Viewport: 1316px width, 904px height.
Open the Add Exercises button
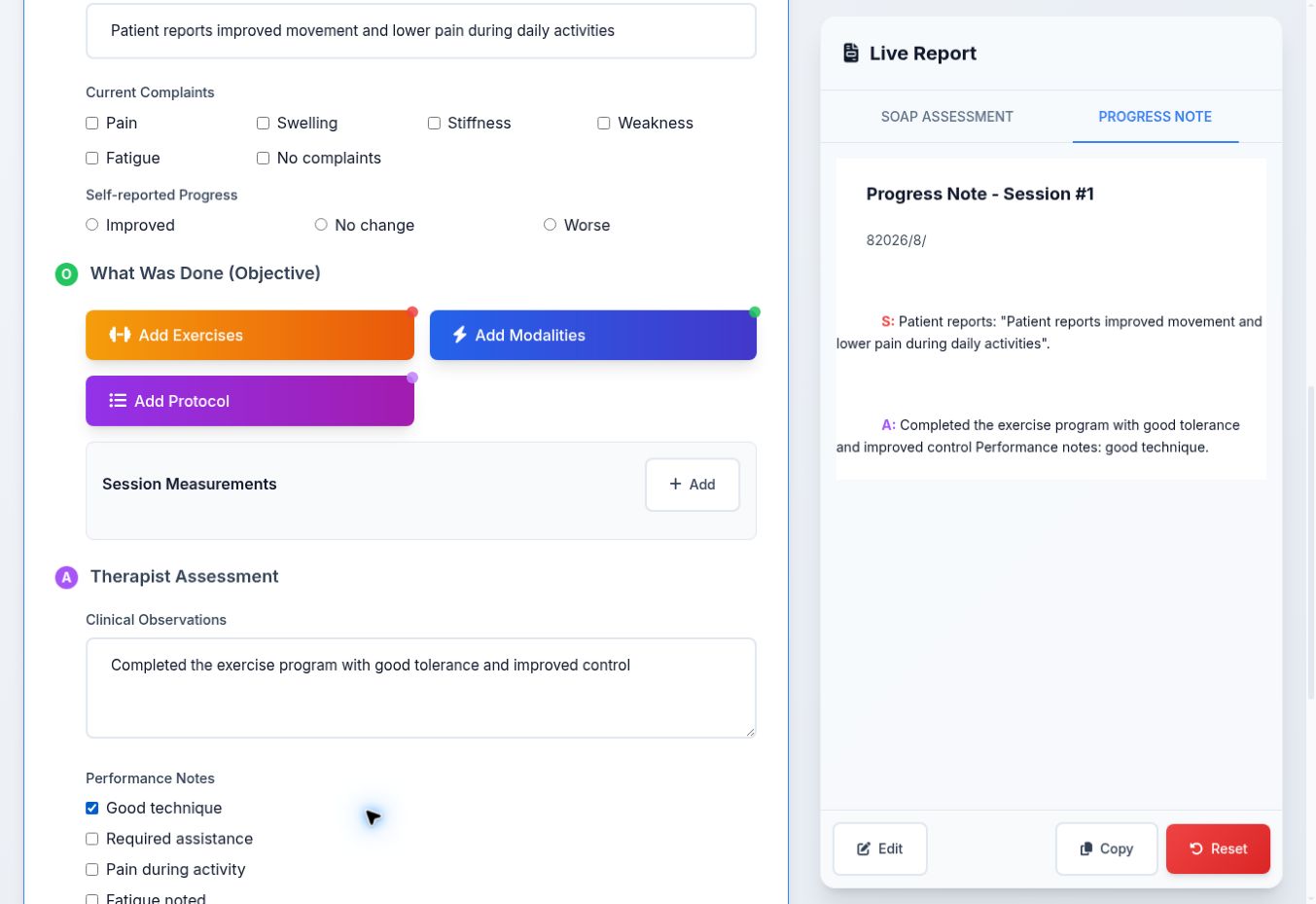click(x=250, y=335)
